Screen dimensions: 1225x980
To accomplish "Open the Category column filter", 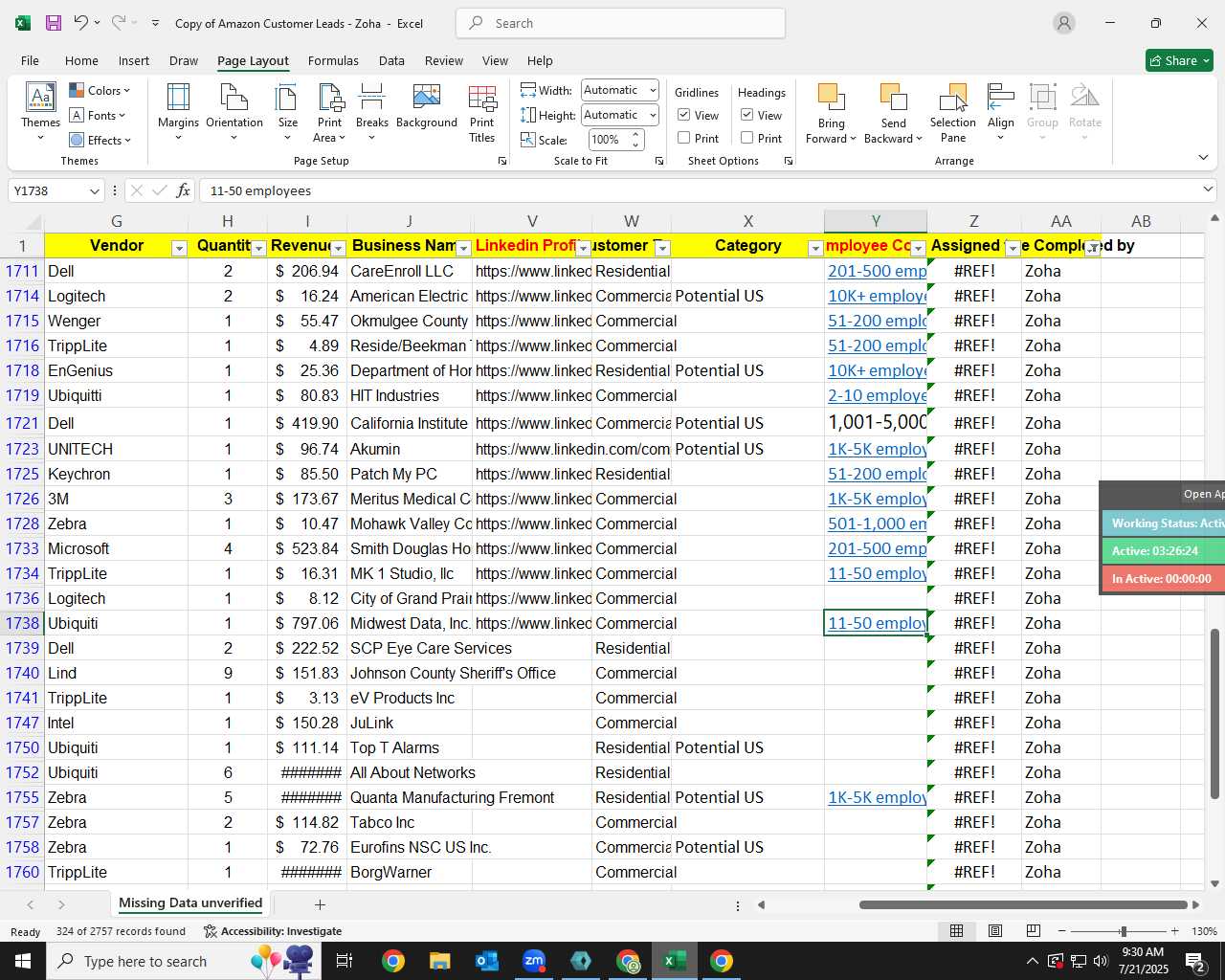I will (815, 249).
